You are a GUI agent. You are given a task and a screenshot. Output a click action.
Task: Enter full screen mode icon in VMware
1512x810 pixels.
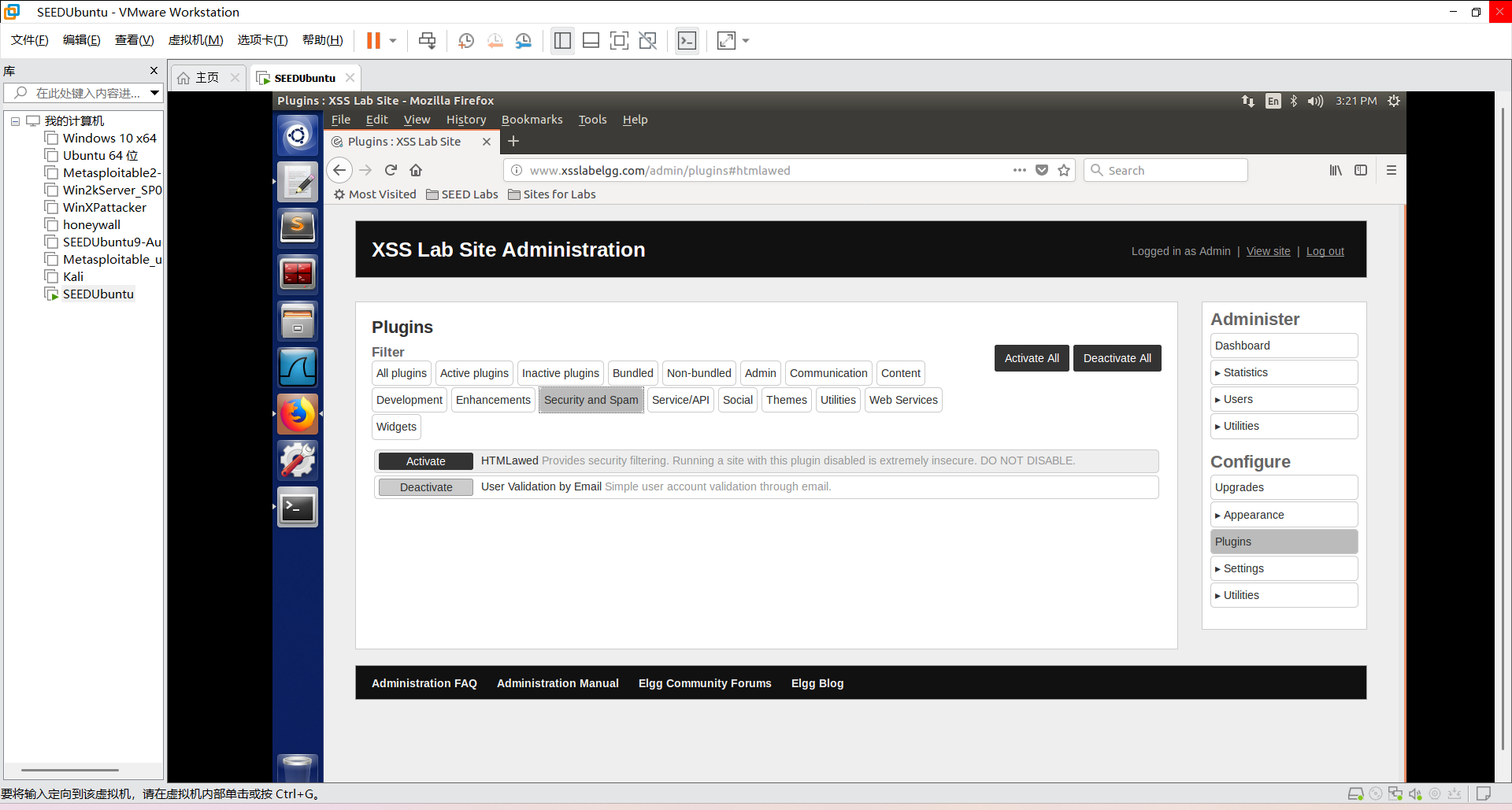tap(619, 40)
